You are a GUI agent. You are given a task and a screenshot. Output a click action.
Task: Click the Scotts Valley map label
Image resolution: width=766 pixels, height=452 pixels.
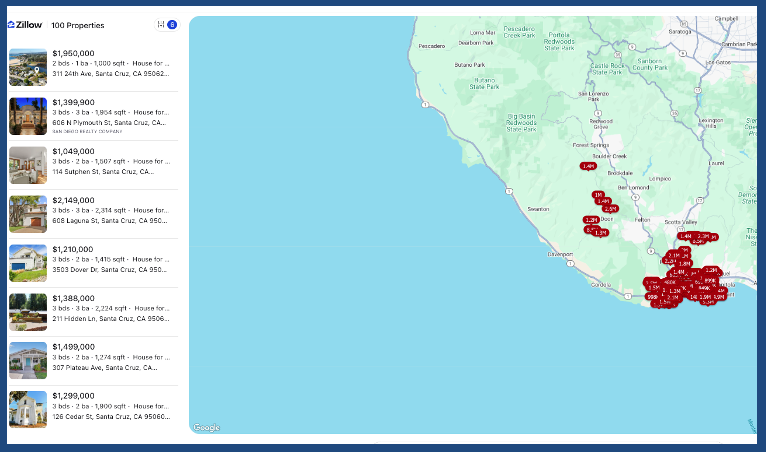coord(681,222)
